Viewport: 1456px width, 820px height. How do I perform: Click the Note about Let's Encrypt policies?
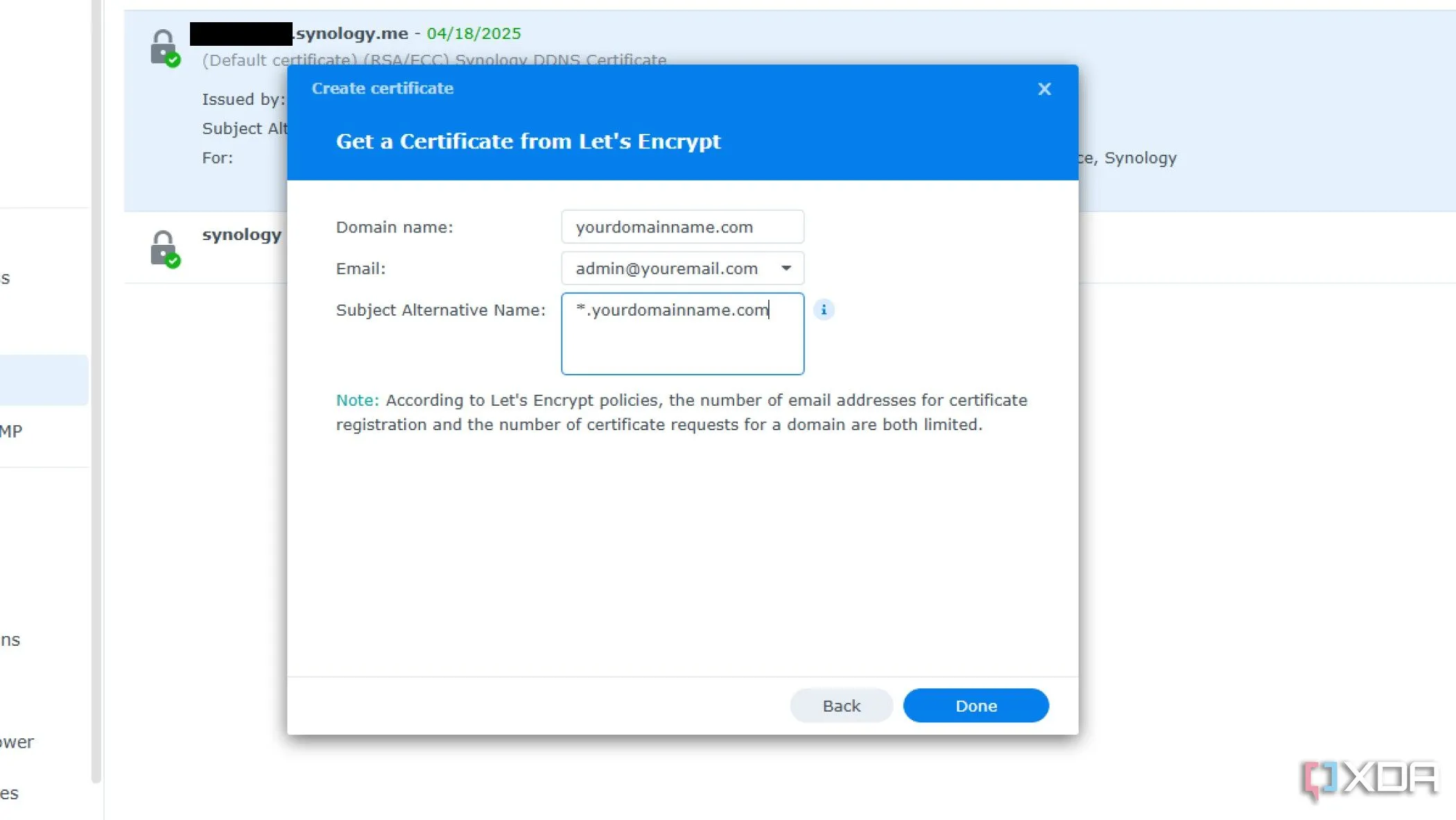tap(682, 412)
